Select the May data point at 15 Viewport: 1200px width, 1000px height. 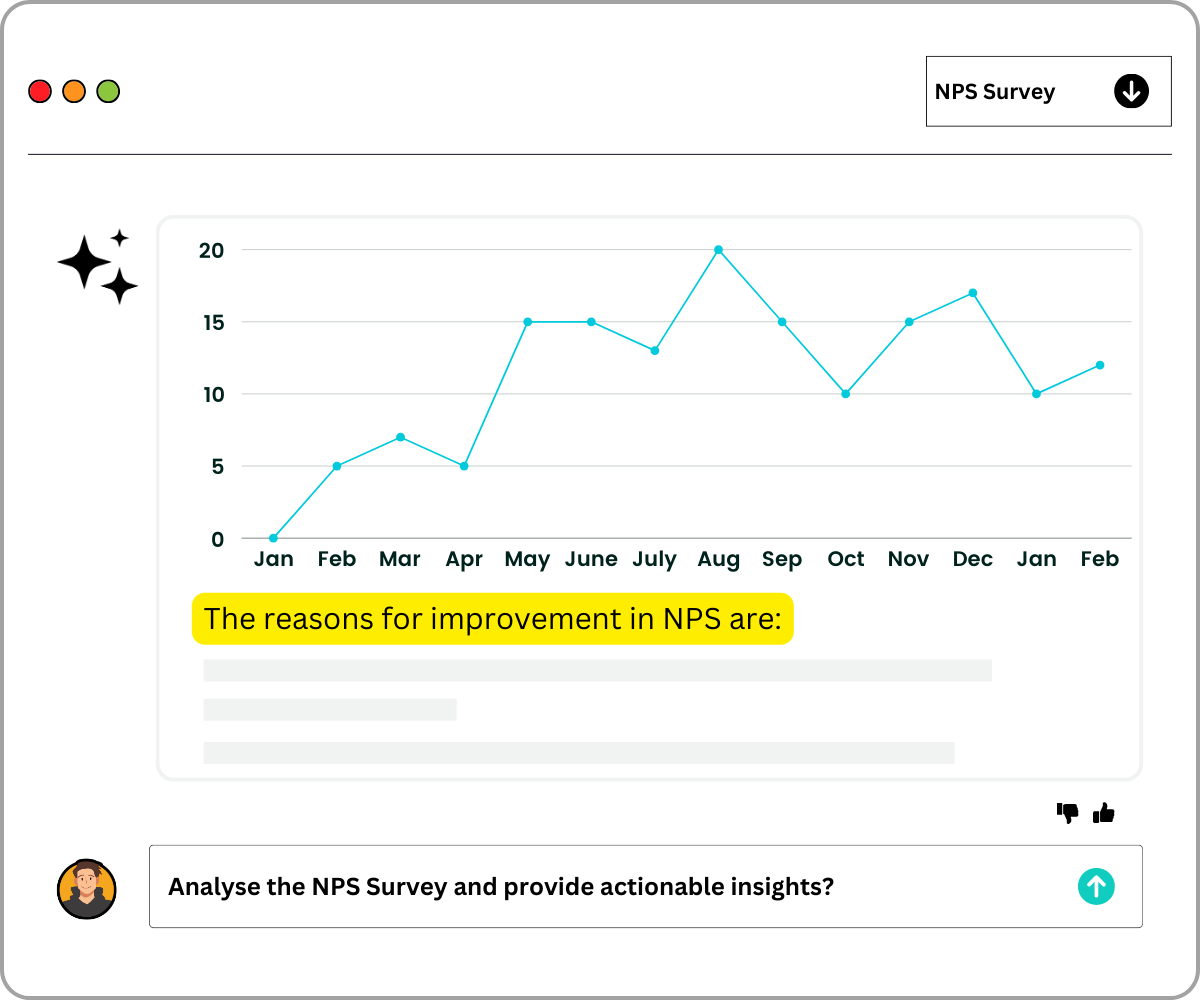click(x=527, y=322)
